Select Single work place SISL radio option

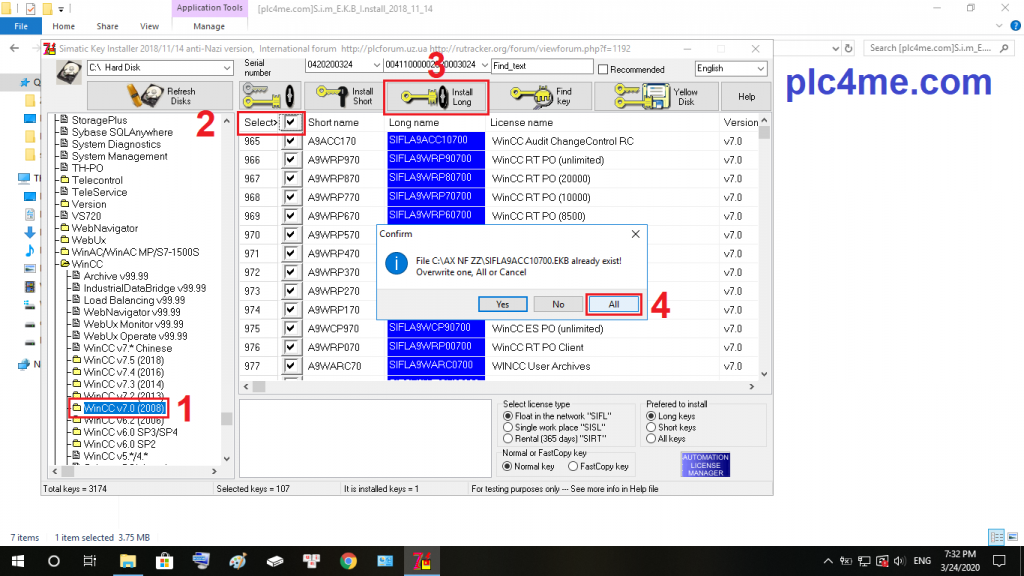[509, 427]
